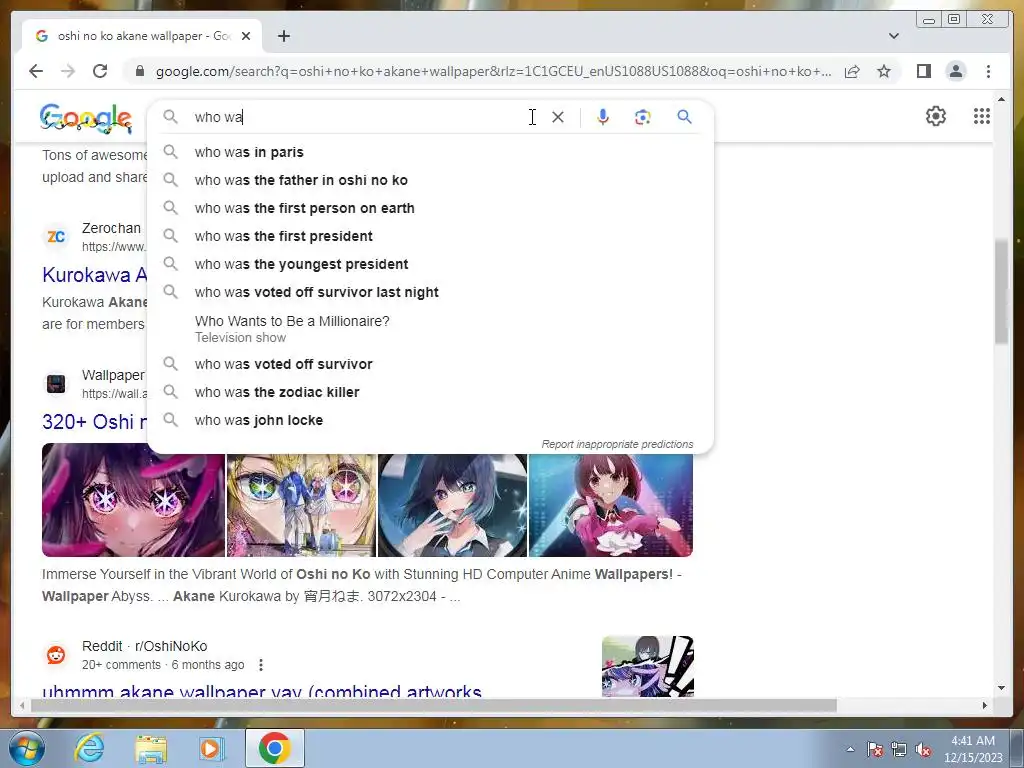
Task: Click the scroll down arrow
Action: pyautogui.click(x=1001, y=688)
